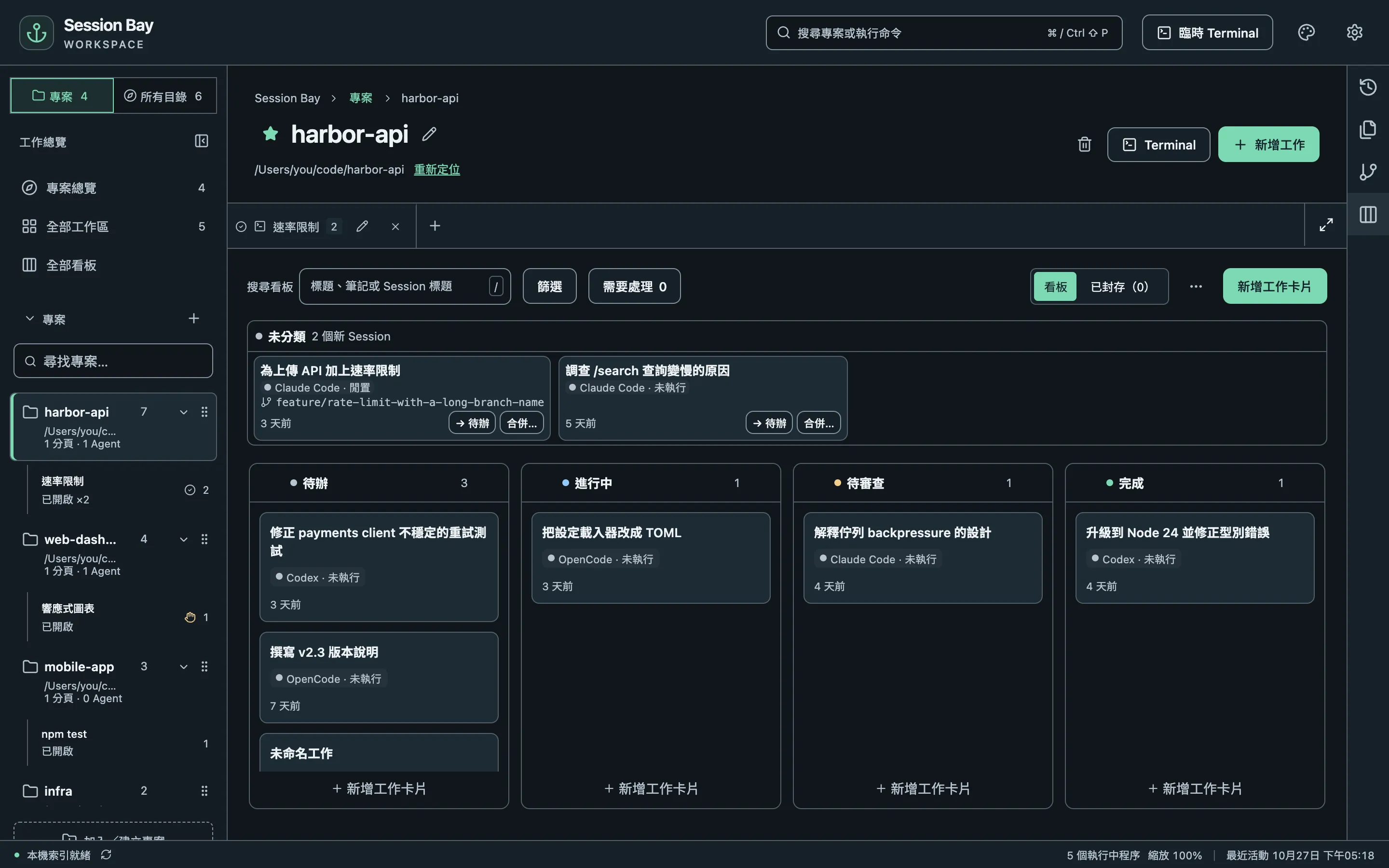Click the 新增工作卡片 button above the board

coord(1274,286)
